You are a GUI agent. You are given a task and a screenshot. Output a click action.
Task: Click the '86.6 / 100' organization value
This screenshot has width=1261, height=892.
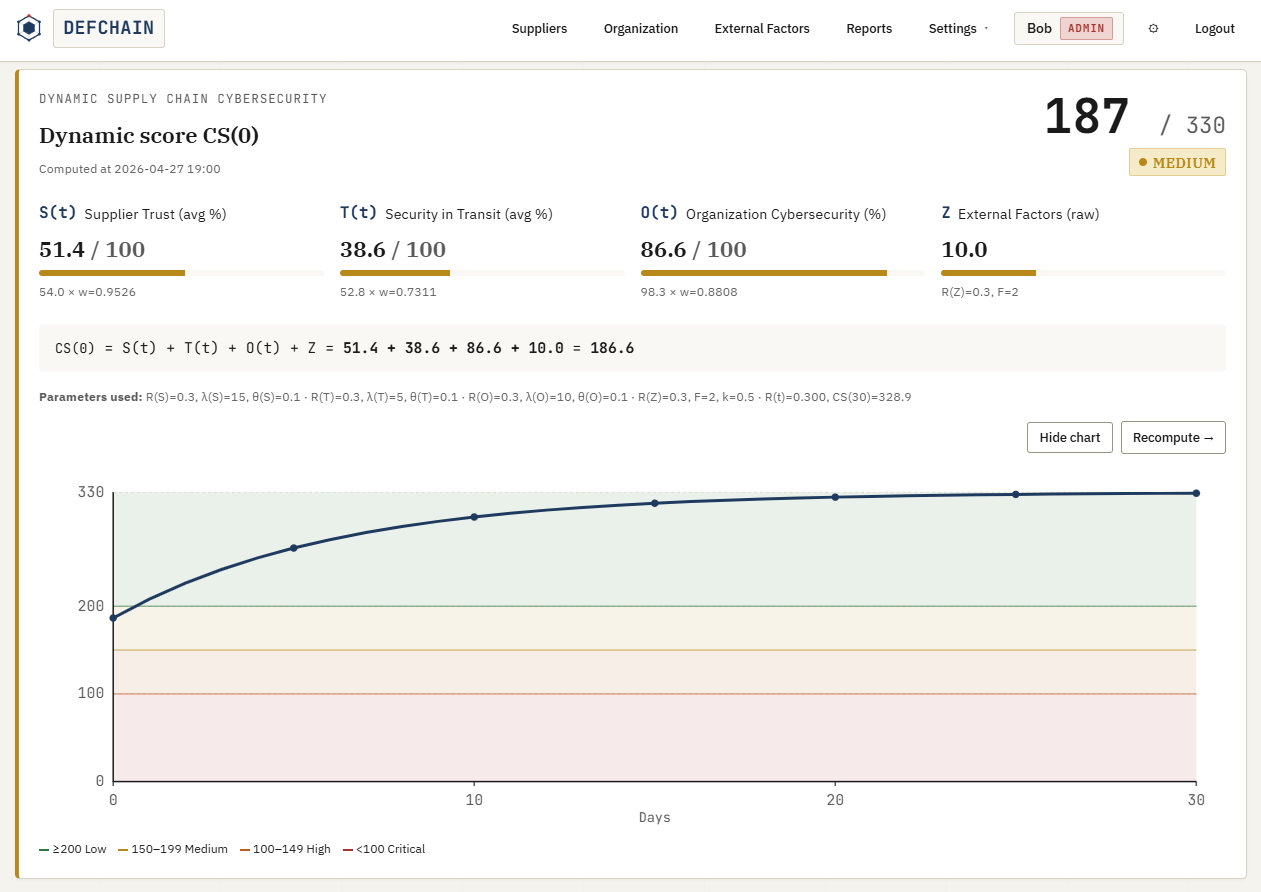tap(694, 249)
